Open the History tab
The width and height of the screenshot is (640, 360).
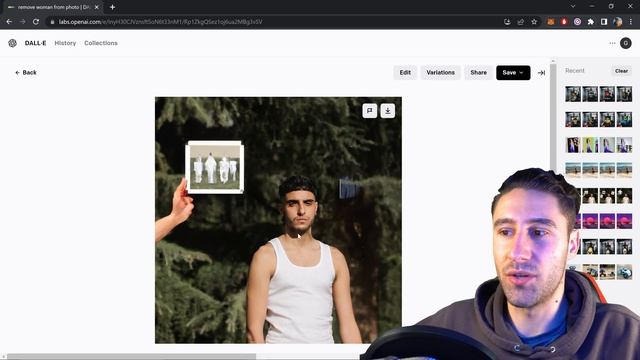[65, 43]
